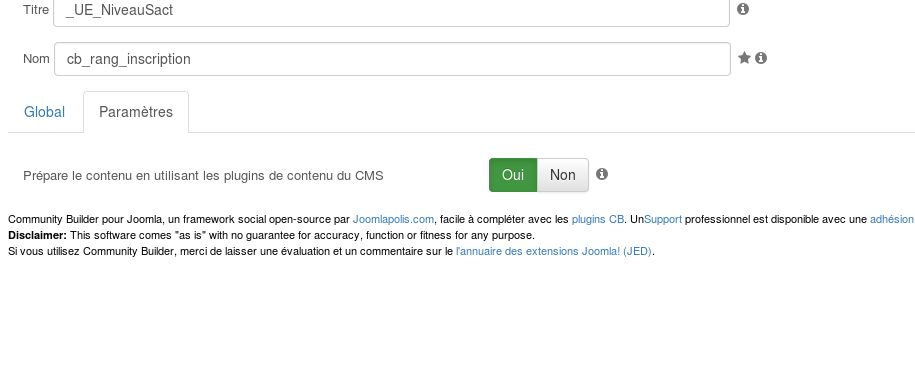Click the adhésion link
The height and width of the screenshot is (378, 915).
pos(892,219)
